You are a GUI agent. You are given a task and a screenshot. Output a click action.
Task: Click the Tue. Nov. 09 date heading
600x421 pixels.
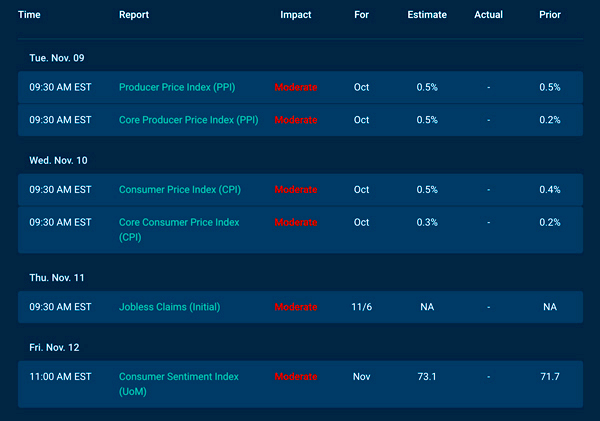pos(56,57)
